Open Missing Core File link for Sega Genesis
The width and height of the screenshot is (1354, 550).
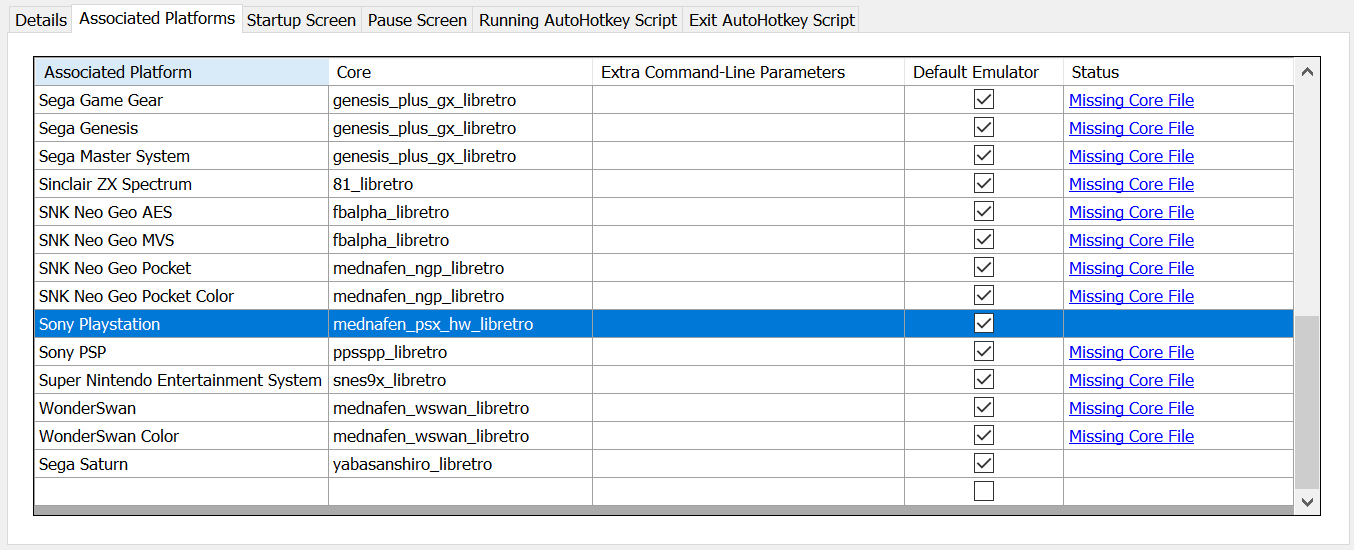pyautogui.click(x=1131, y=128)
